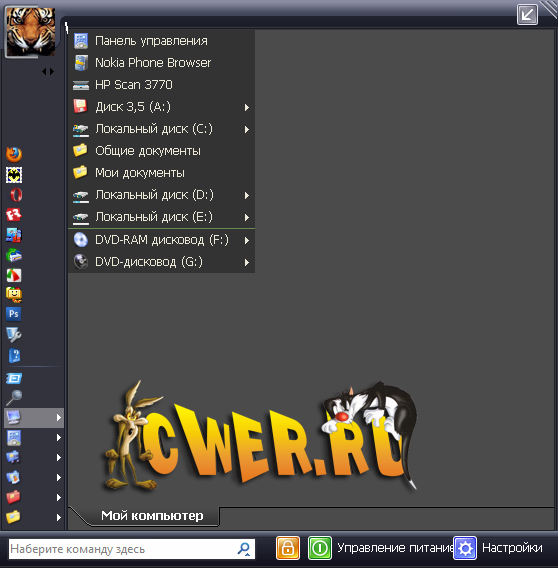Expand Локальный диск (E:) submenu
The image size is (558, 568).
pyautogui.click(x=162, y=217)
